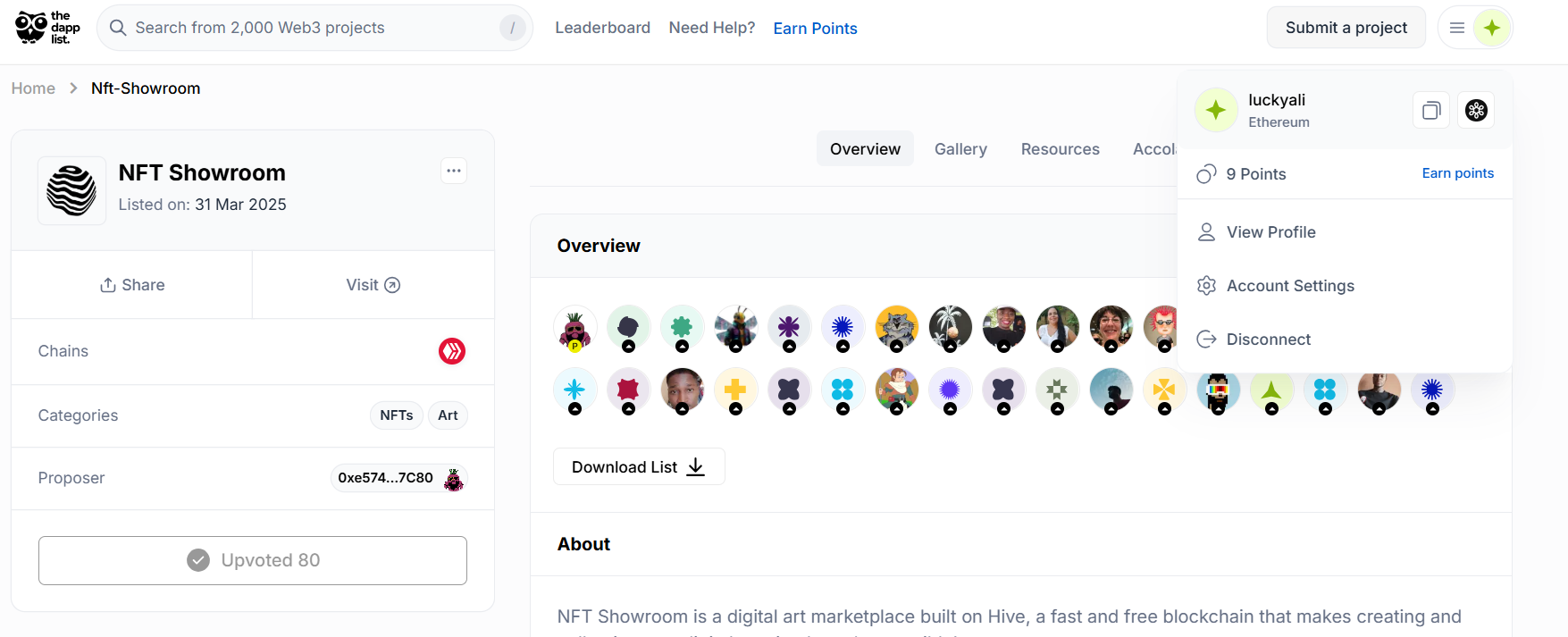Click the dapp list owl logo
Viewport: 1568px width, 637px height.
[x=48, y=28]
